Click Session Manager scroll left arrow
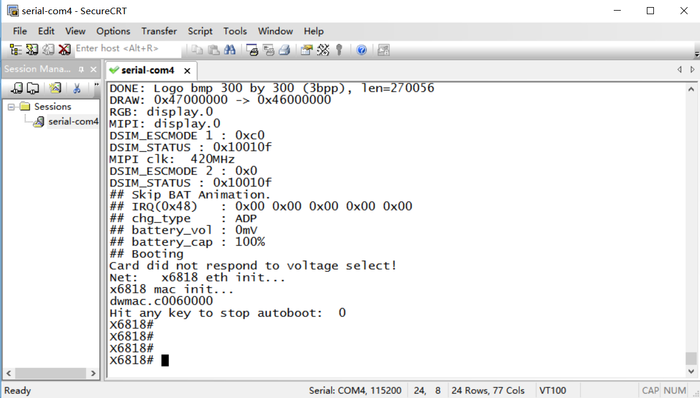The image size is (700, 398). (8, 373)
